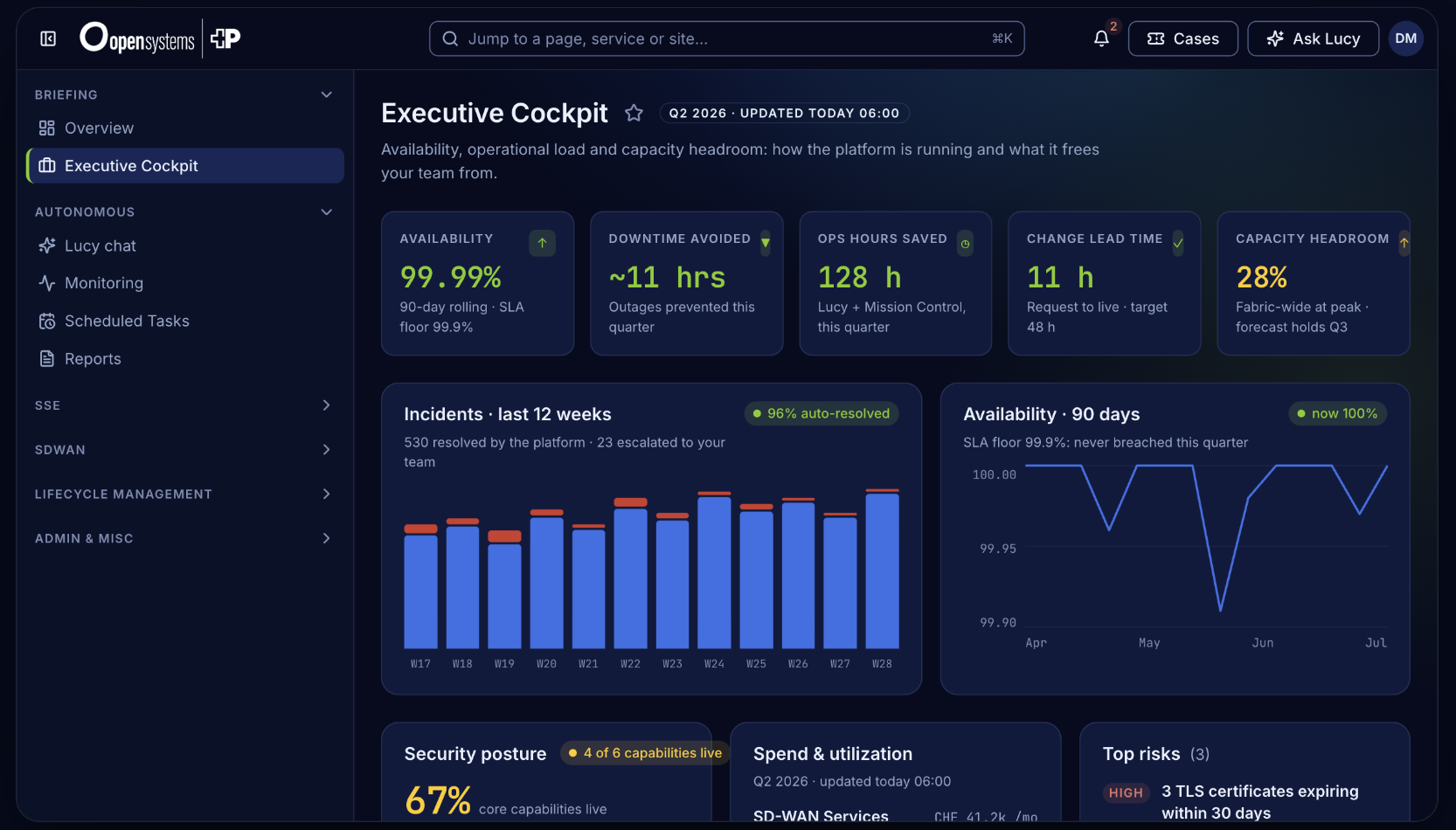This screenshot has width=1456, height=830.
Task: Click the Capacity Headroom arrow icon
Action: coord(1404,243)
